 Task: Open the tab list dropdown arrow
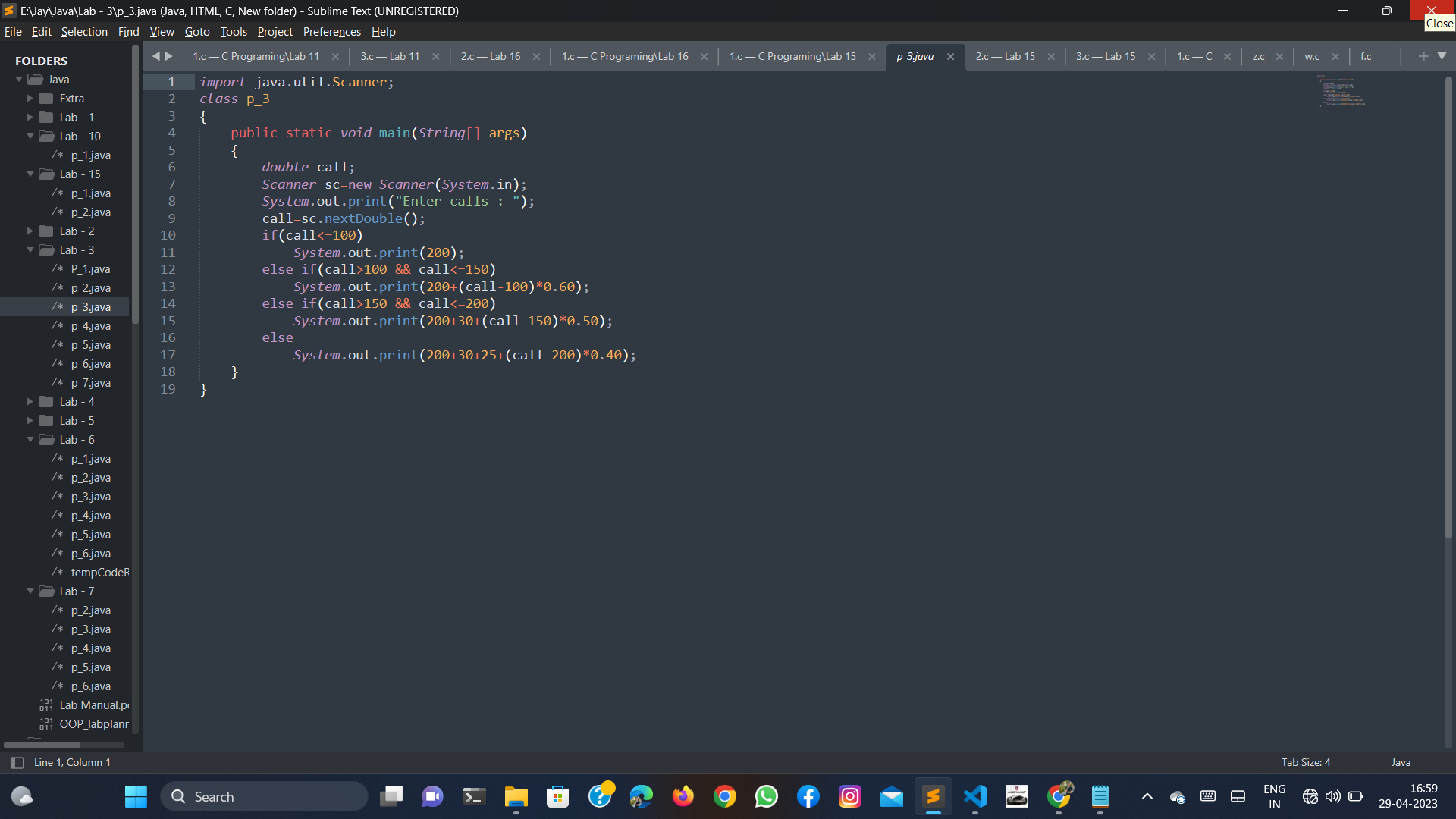click(x=1442, y=56)
